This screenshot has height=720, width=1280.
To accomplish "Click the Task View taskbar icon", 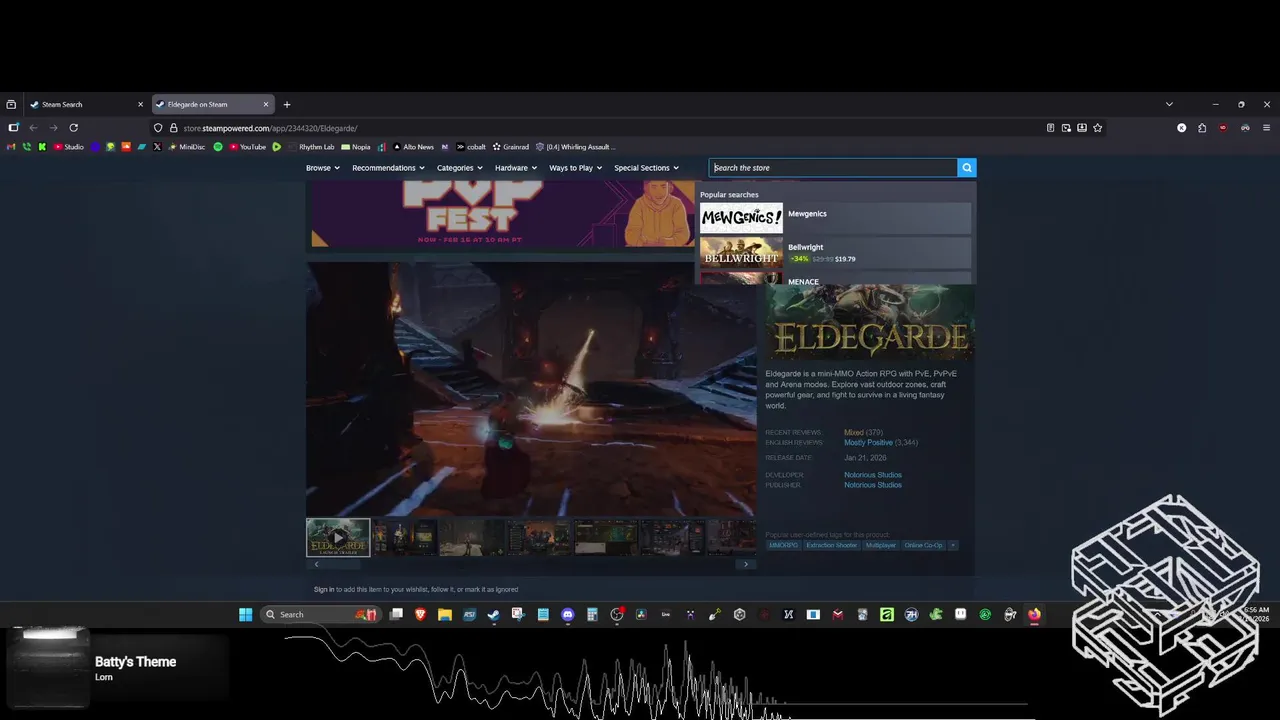I will click(x=396, y=614).
